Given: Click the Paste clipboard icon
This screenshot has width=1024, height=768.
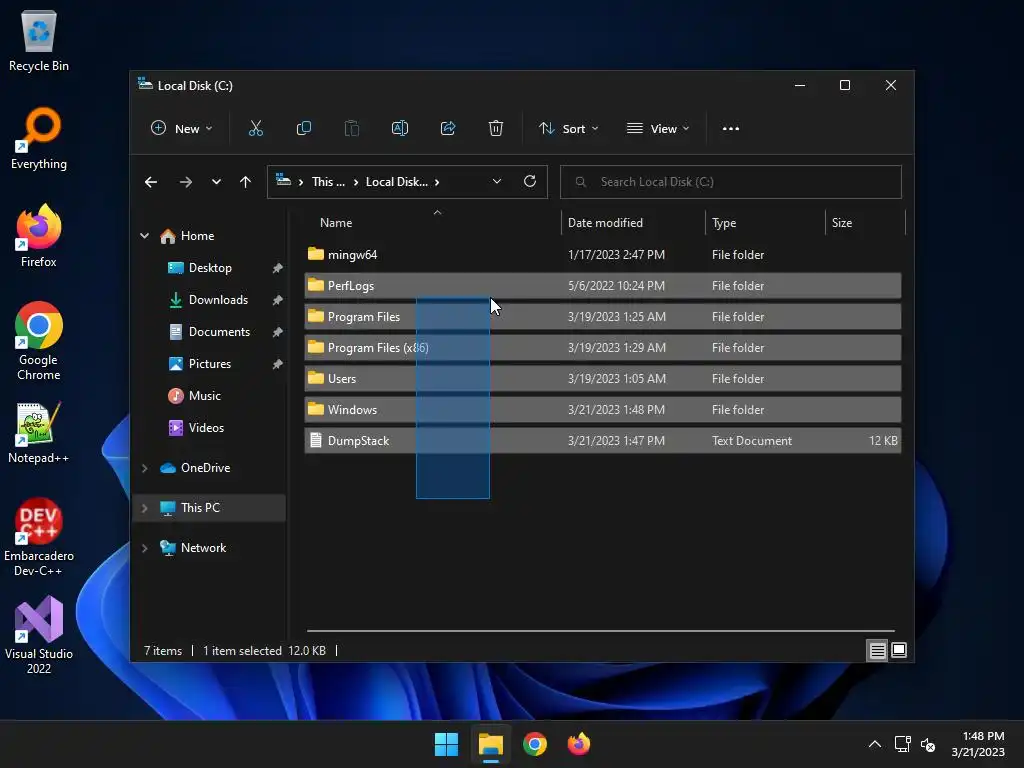Looking at the screenshot, I should click(351, 129).
